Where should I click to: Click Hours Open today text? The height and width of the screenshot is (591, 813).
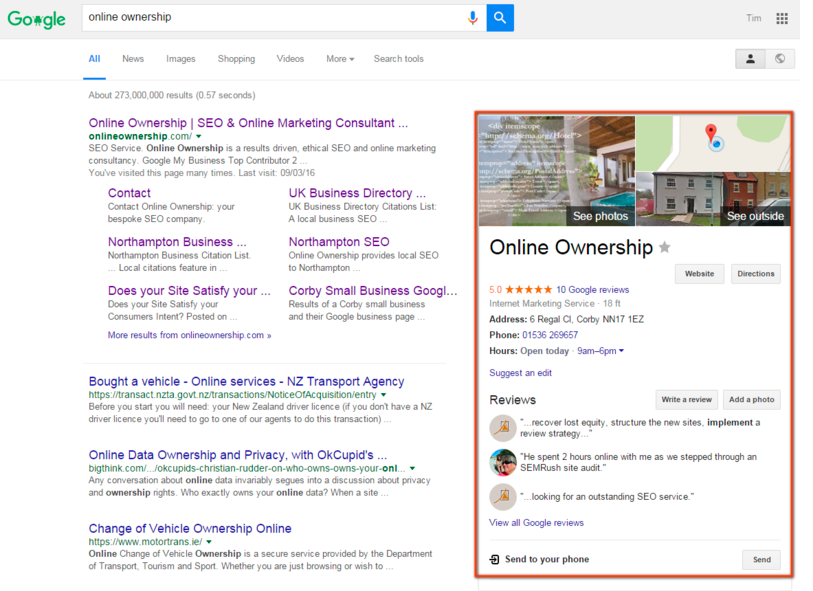(x=529, y=351)
